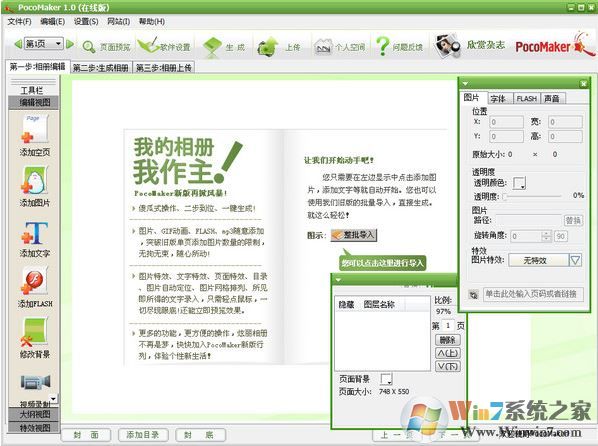
Task: Switch to 字体 tab in properties panel
Action: (499, 98)
